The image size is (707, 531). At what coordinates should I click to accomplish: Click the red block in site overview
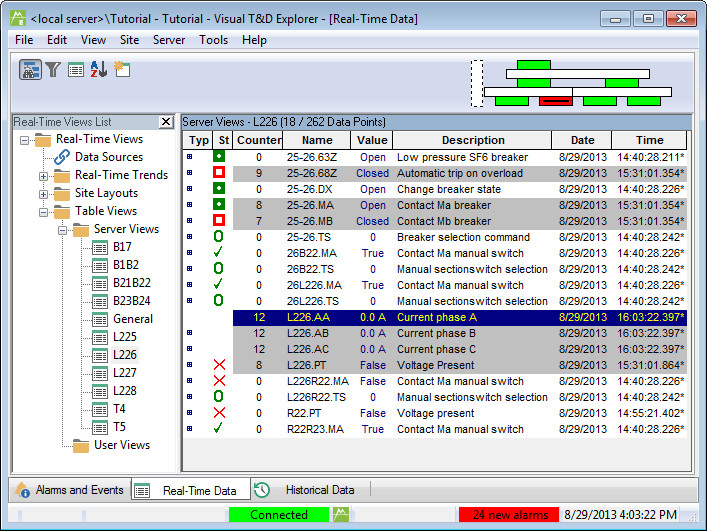coord(556,101)
